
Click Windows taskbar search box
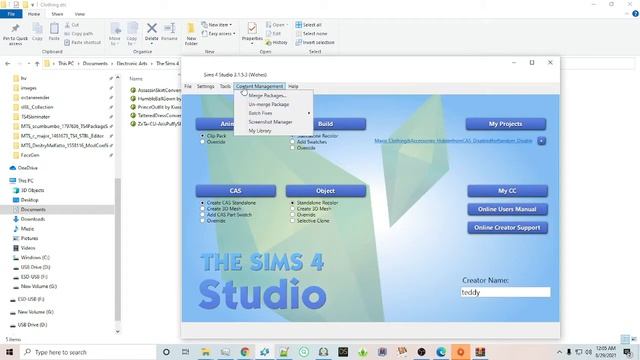(87, 352)
